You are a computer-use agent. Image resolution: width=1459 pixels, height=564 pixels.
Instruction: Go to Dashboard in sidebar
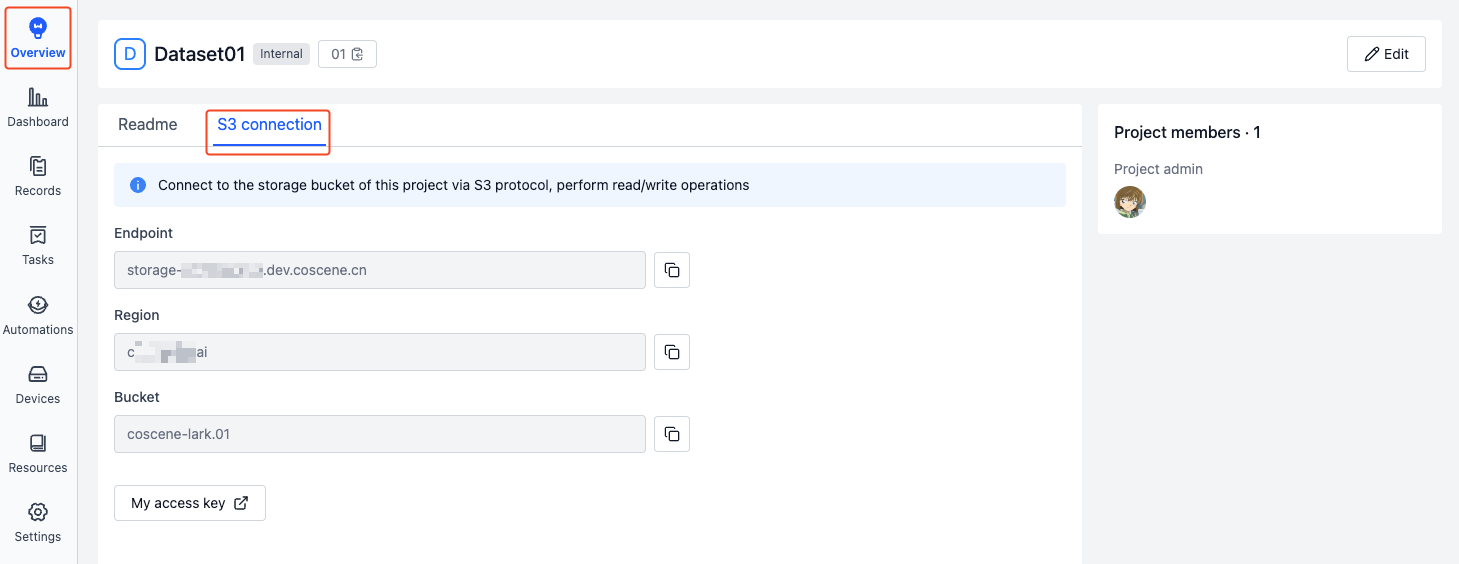click(38, 108)
